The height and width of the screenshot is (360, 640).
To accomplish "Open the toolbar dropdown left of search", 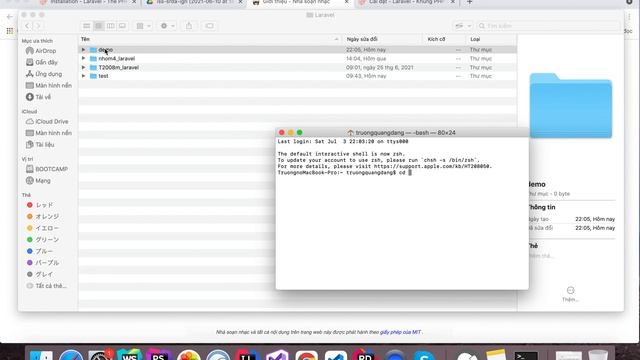I will point(462,26).
